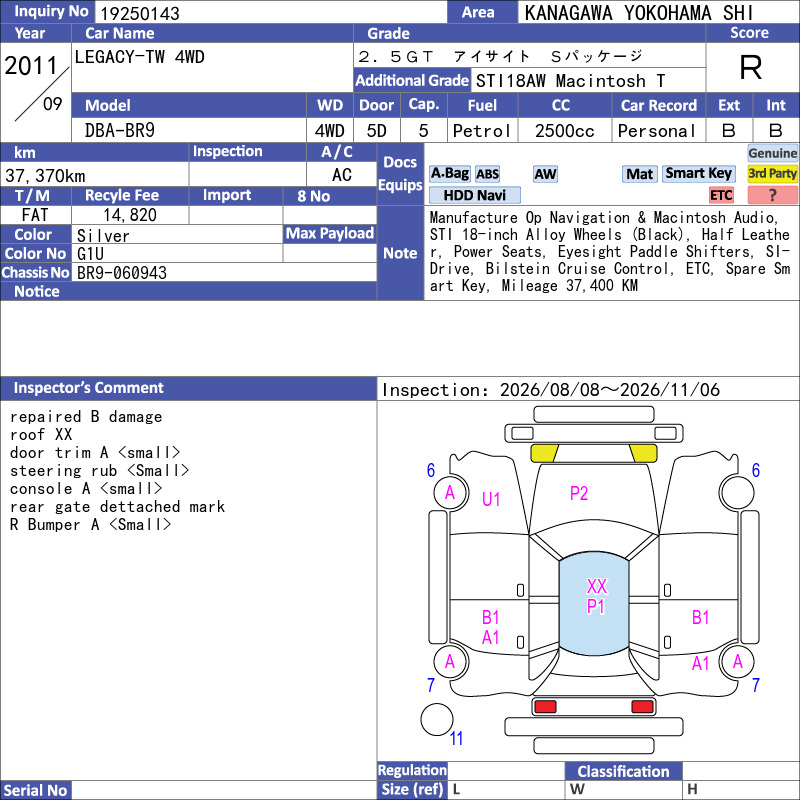Screen dimensions: 800x800
Task: Click the Mat equipment badge
Action: point(640,174)
